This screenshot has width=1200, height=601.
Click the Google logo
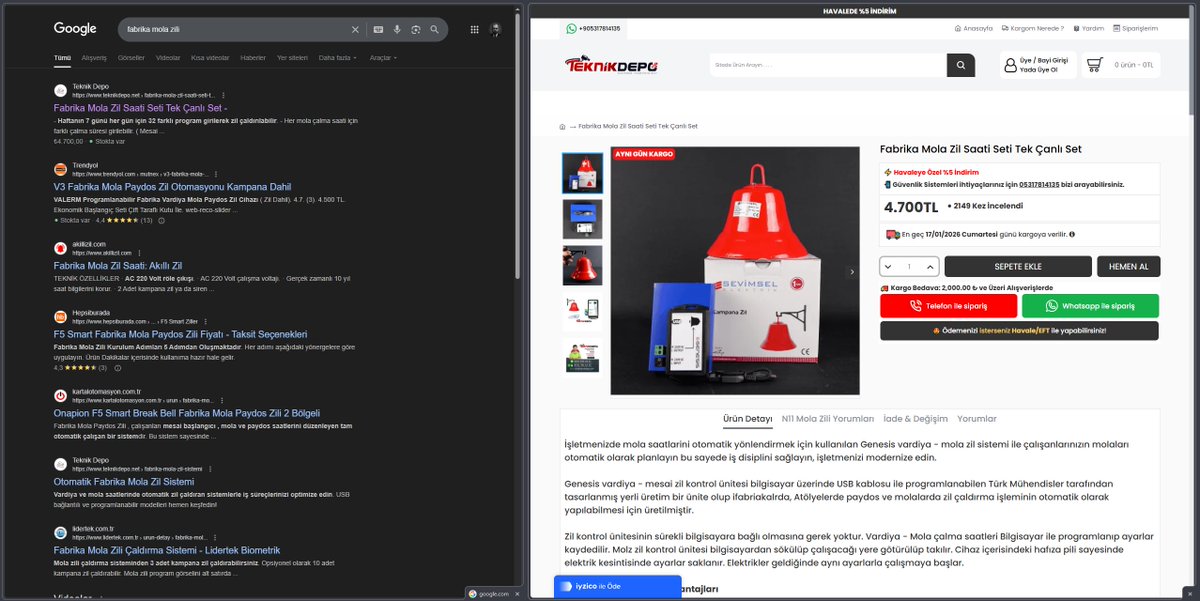coord(75,29)
